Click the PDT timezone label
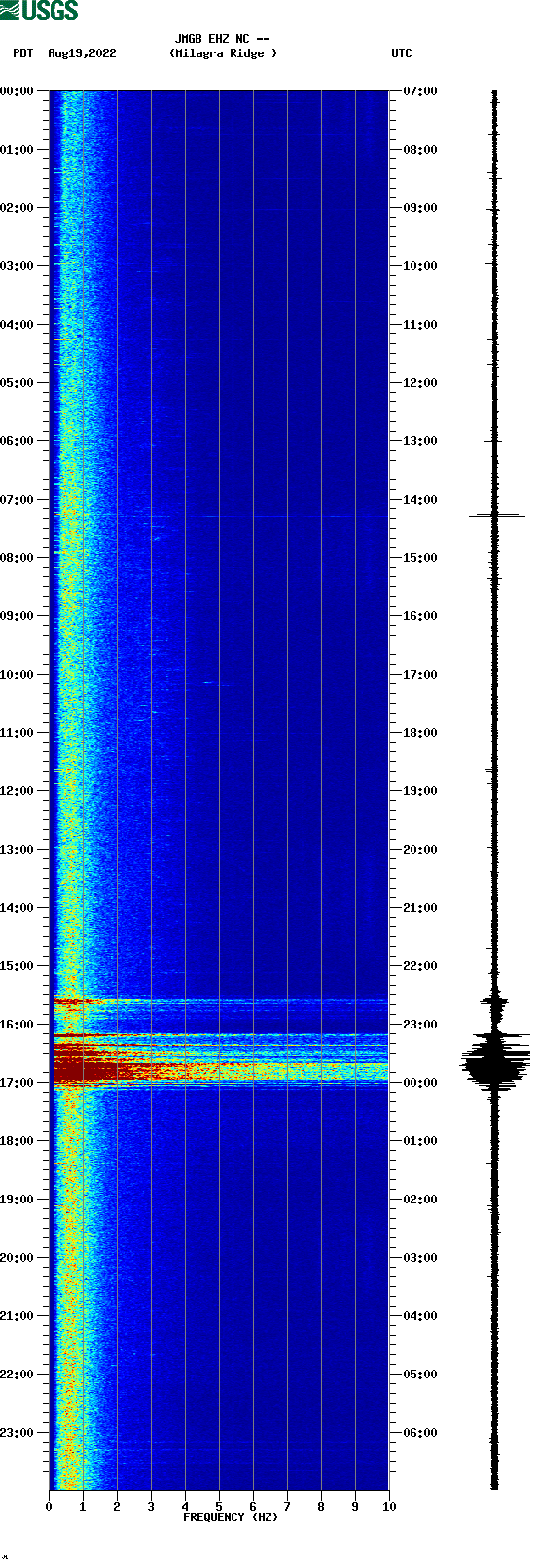Screen dimensions: 537x1568 coord(23,53)
